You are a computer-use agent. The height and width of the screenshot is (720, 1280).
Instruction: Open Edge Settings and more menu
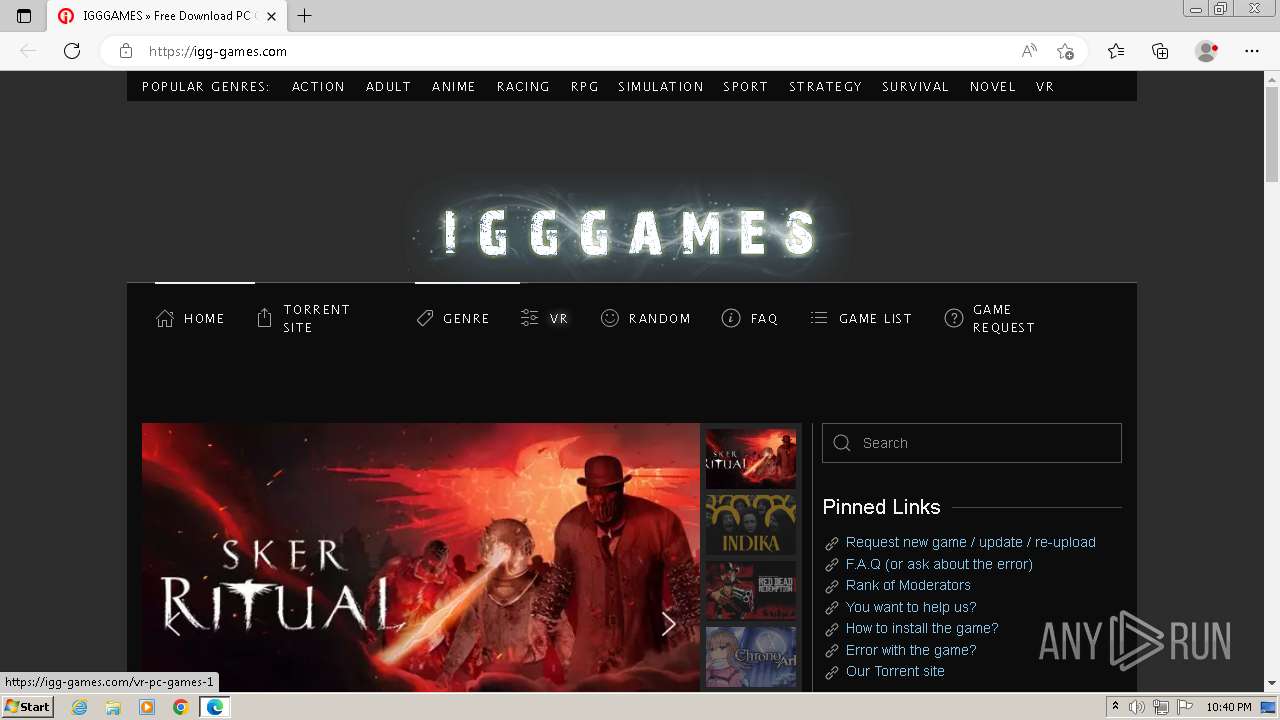pos(1252,51)
